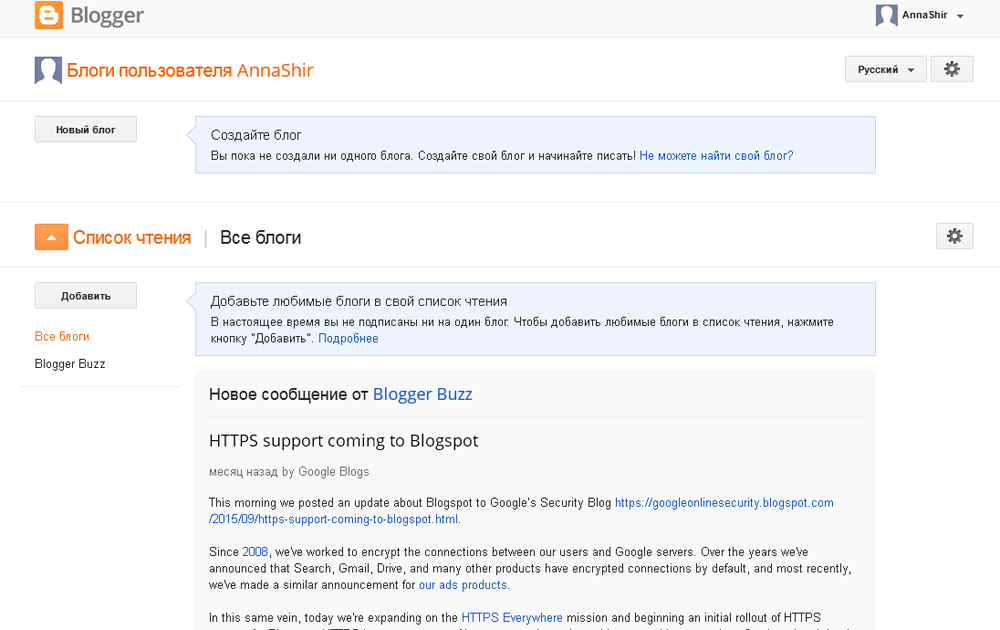This screenshot has height=630, width=1000.
Task: Click the orange Blogger logo icon
Action: pyautogui.click(x=48, y=15)
